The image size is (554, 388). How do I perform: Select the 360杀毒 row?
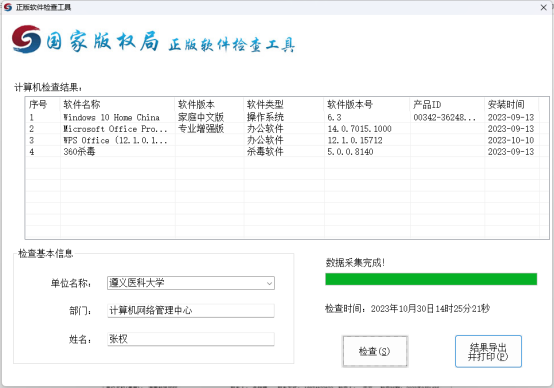287,152
